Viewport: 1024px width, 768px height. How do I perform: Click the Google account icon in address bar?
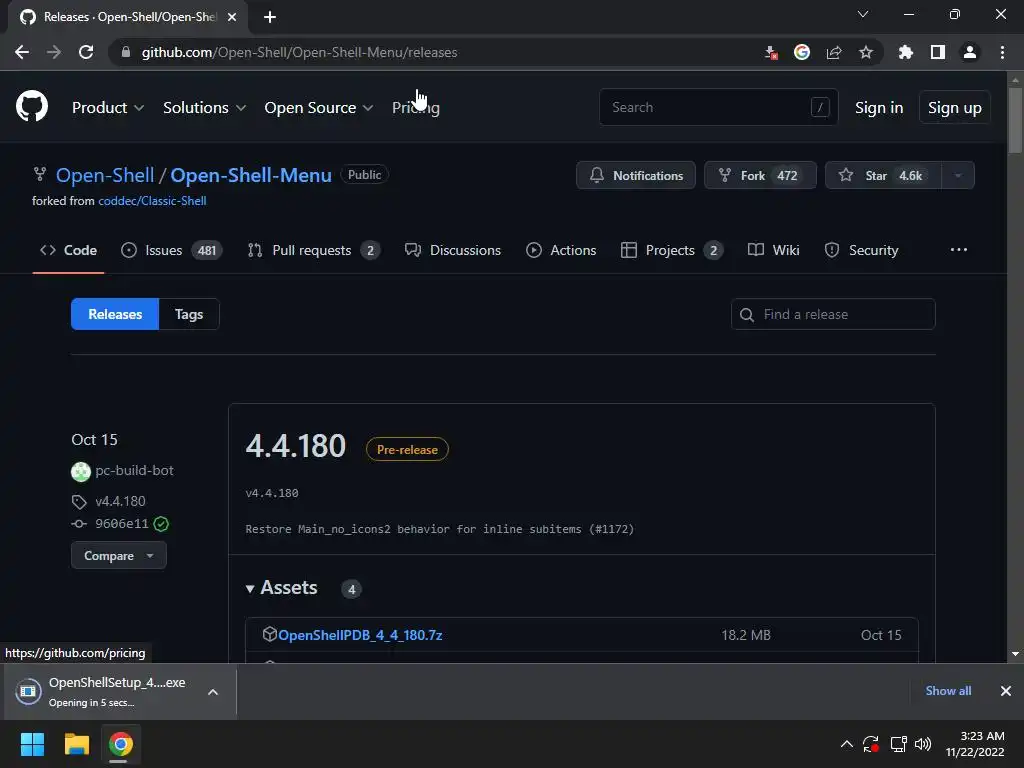802,52
